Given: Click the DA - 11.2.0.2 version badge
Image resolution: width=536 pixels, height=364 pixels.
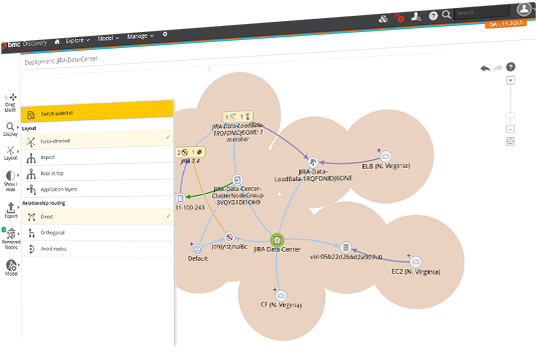Looking at the screenshot, I should pos(506,24).
